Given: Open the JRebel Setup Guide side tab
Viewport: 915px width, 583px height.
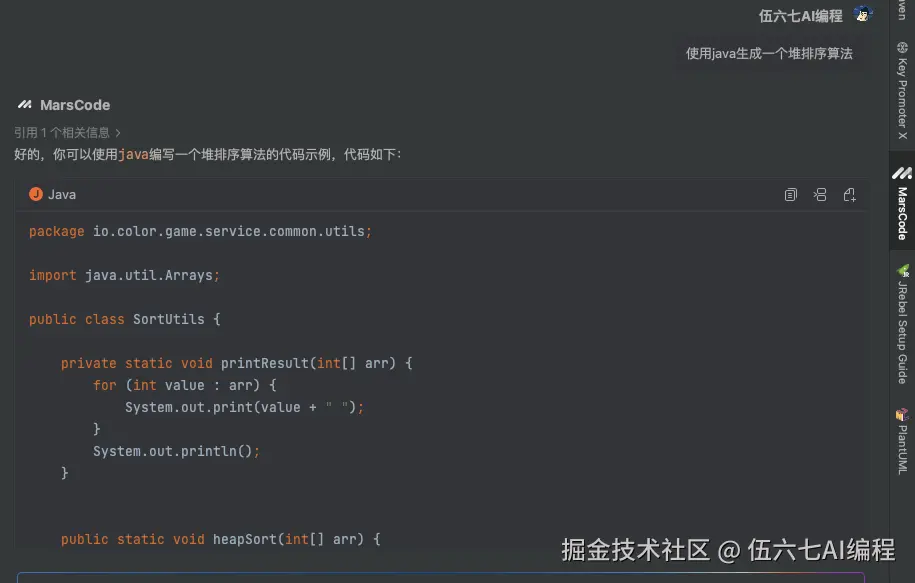Looking at the screenshot, I should pyautogui.click(x=902, y=324).
